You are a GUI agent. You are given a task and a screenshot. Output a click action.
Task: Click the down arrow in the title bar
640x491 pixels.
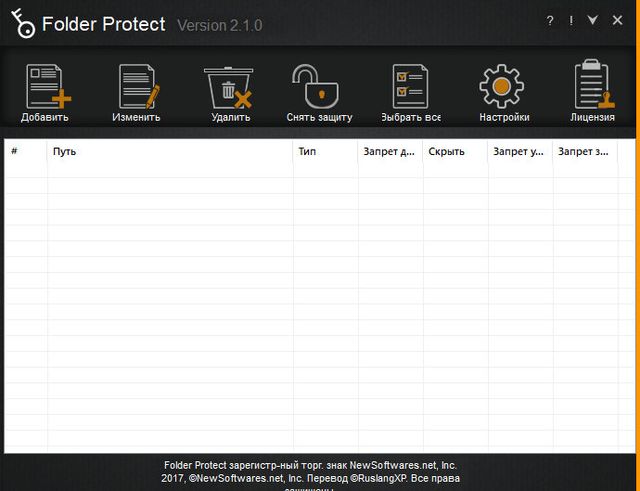tap(593, 21)
